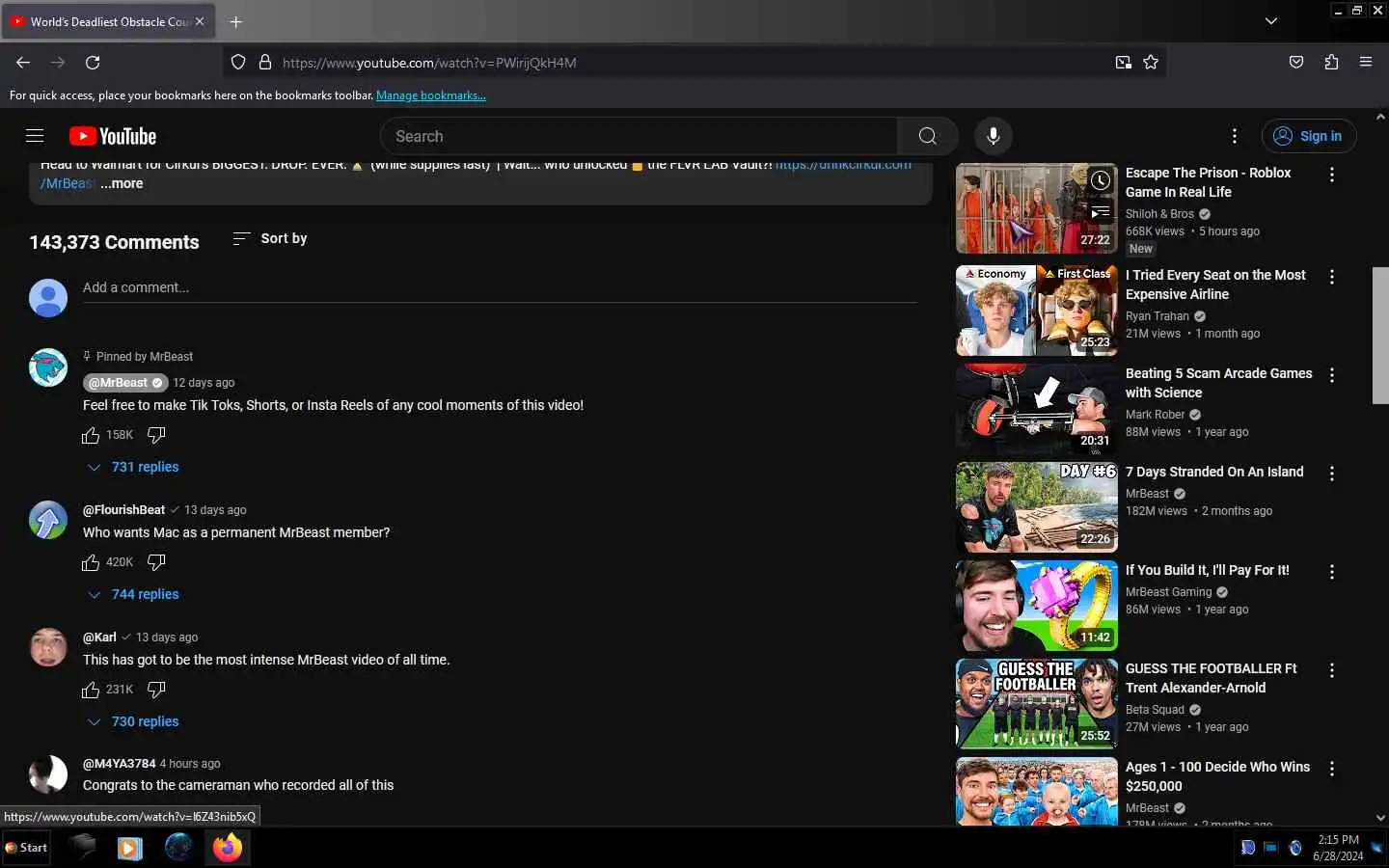Expand description with ...more
This screenshot has height=868, width=1389.
(122, 183)
